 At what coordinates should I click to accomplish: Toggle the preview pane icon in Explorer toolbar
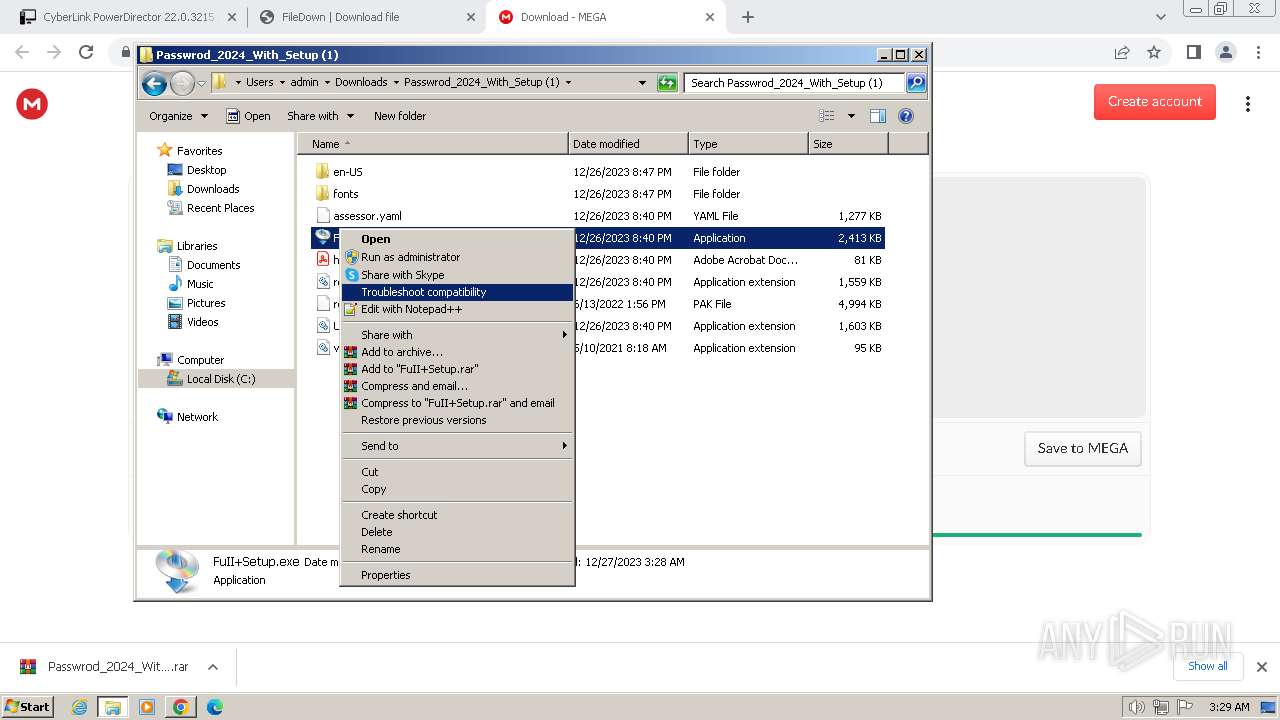pyautogui.click(x=878, y=116)
